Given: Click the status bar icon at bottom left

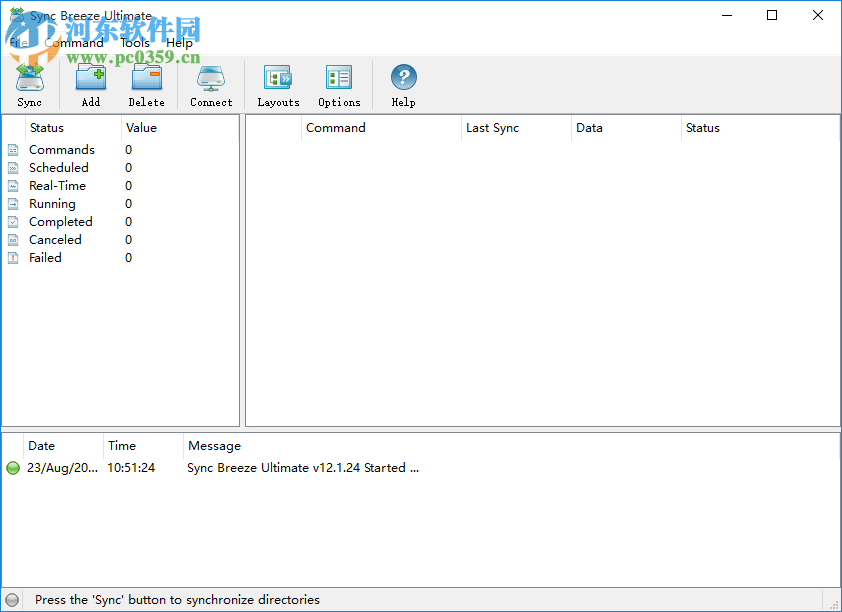Looking at the screenshot, I should click(x=12, y=599).
